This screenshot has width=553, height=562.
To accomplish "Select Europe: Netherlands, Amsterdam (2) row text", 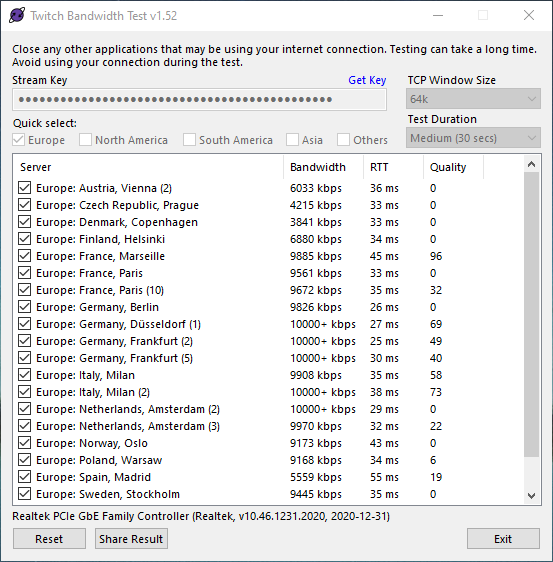I will pyautogui.click(x=128, y=409).
